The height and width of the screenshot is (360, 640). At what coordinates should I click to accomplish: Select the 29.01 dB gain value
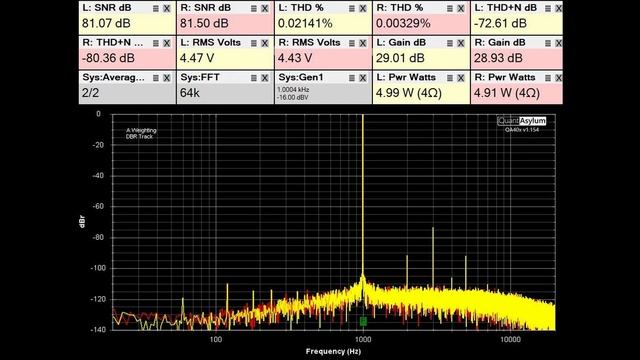(400, 58)
